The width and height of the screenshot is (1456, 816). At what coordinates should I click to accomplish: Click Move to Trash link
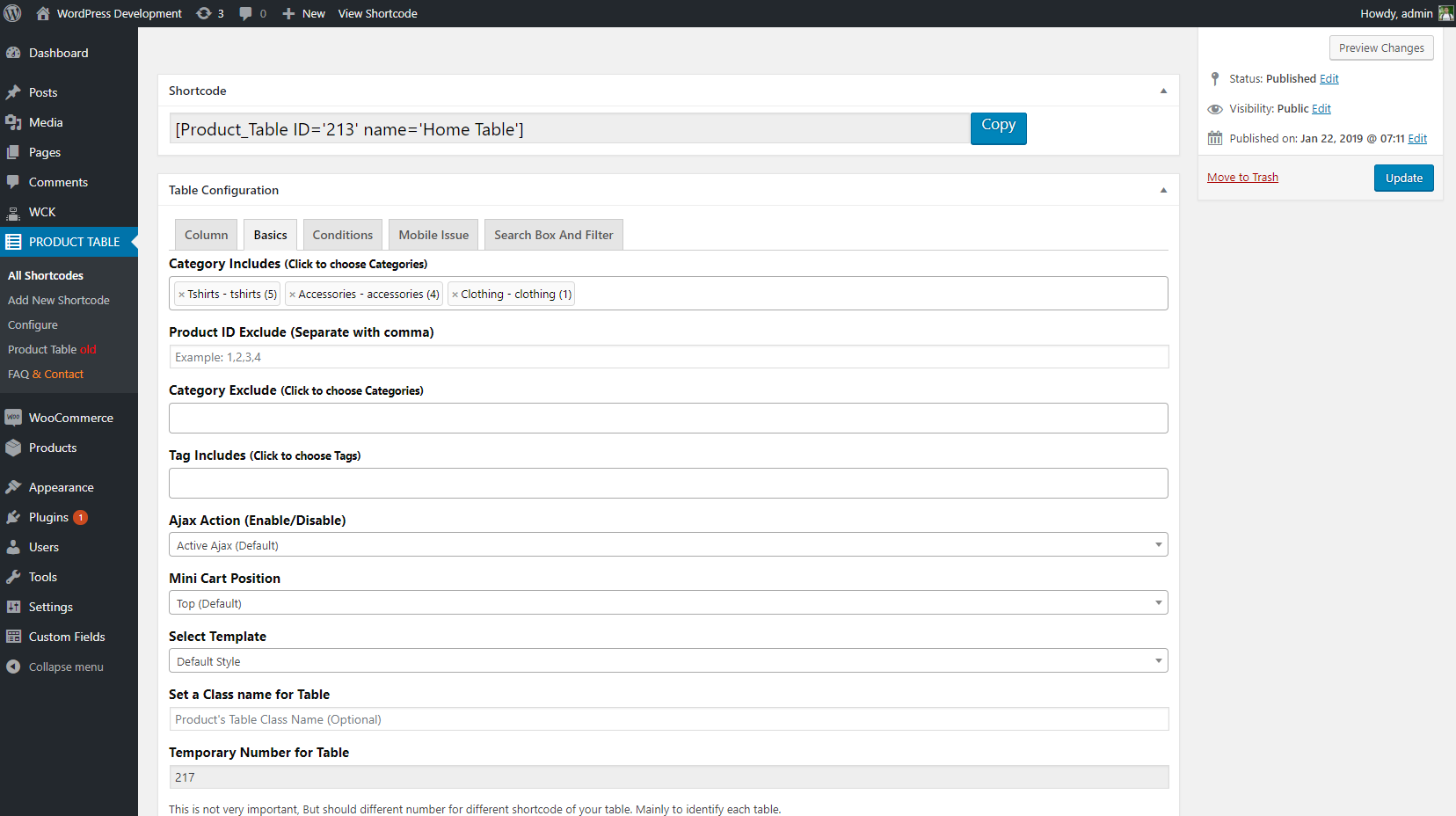pyautogui.click(x=1242, y=177)
